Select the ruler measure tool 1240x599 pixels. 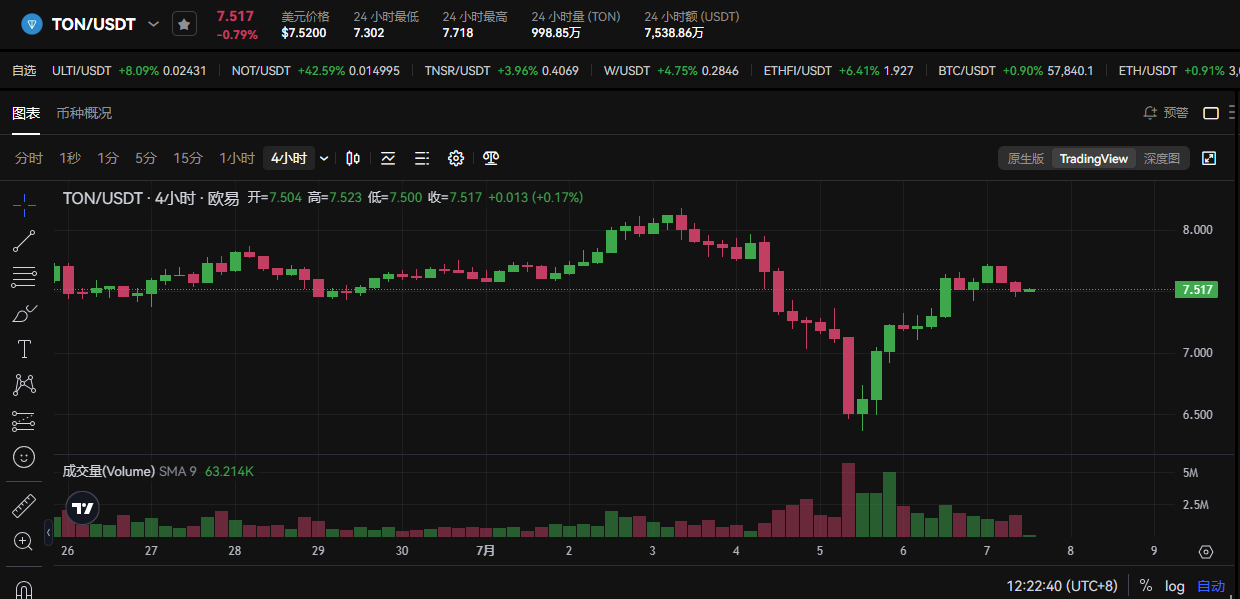tap(24, 505)
